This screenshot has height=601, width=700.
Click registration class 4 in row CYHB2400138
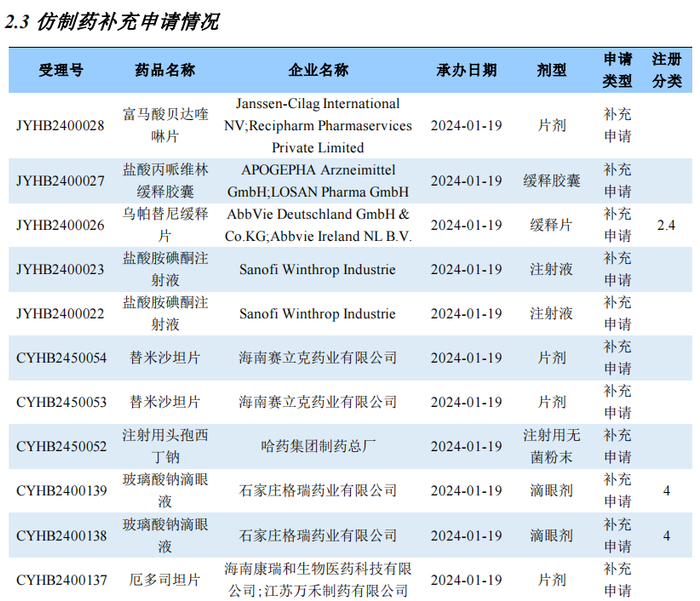(x=667, y=535)
